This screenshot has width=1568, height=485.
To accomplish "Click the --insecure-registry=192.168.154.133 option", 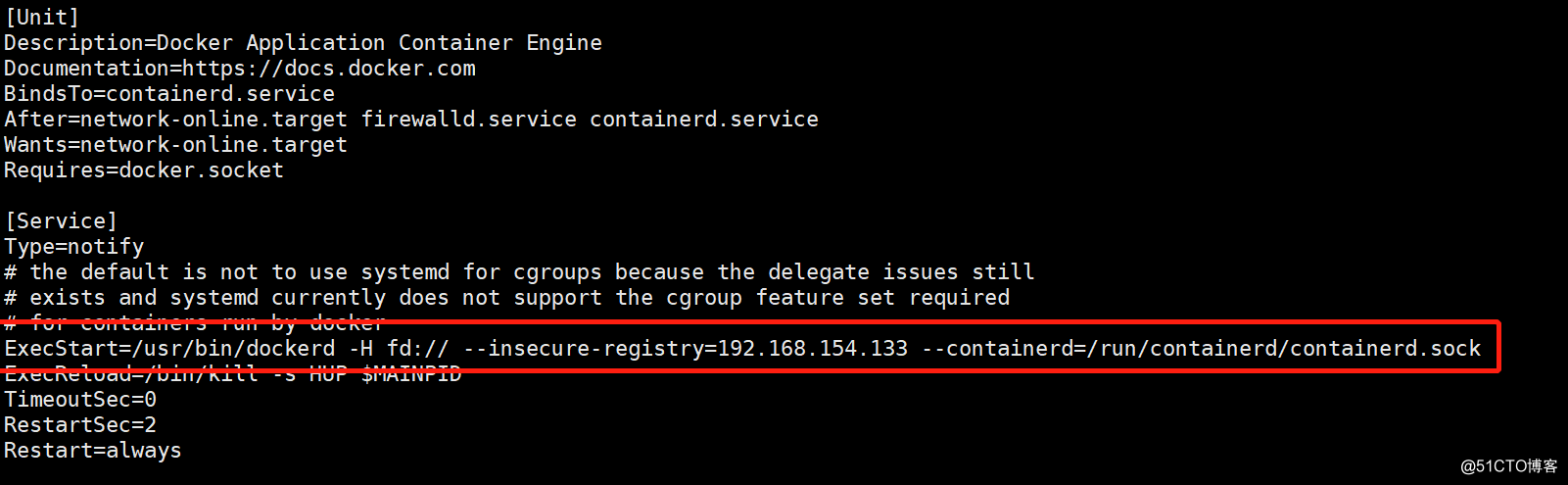I will (x=686, y=348).
